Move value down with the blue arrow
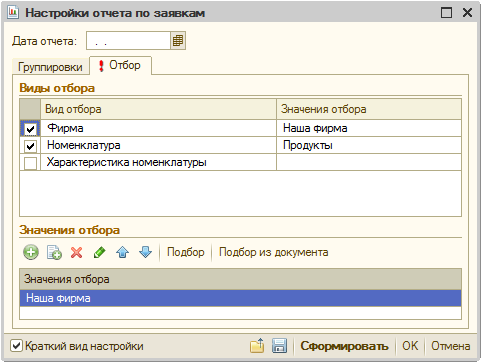 pos(145,252)
